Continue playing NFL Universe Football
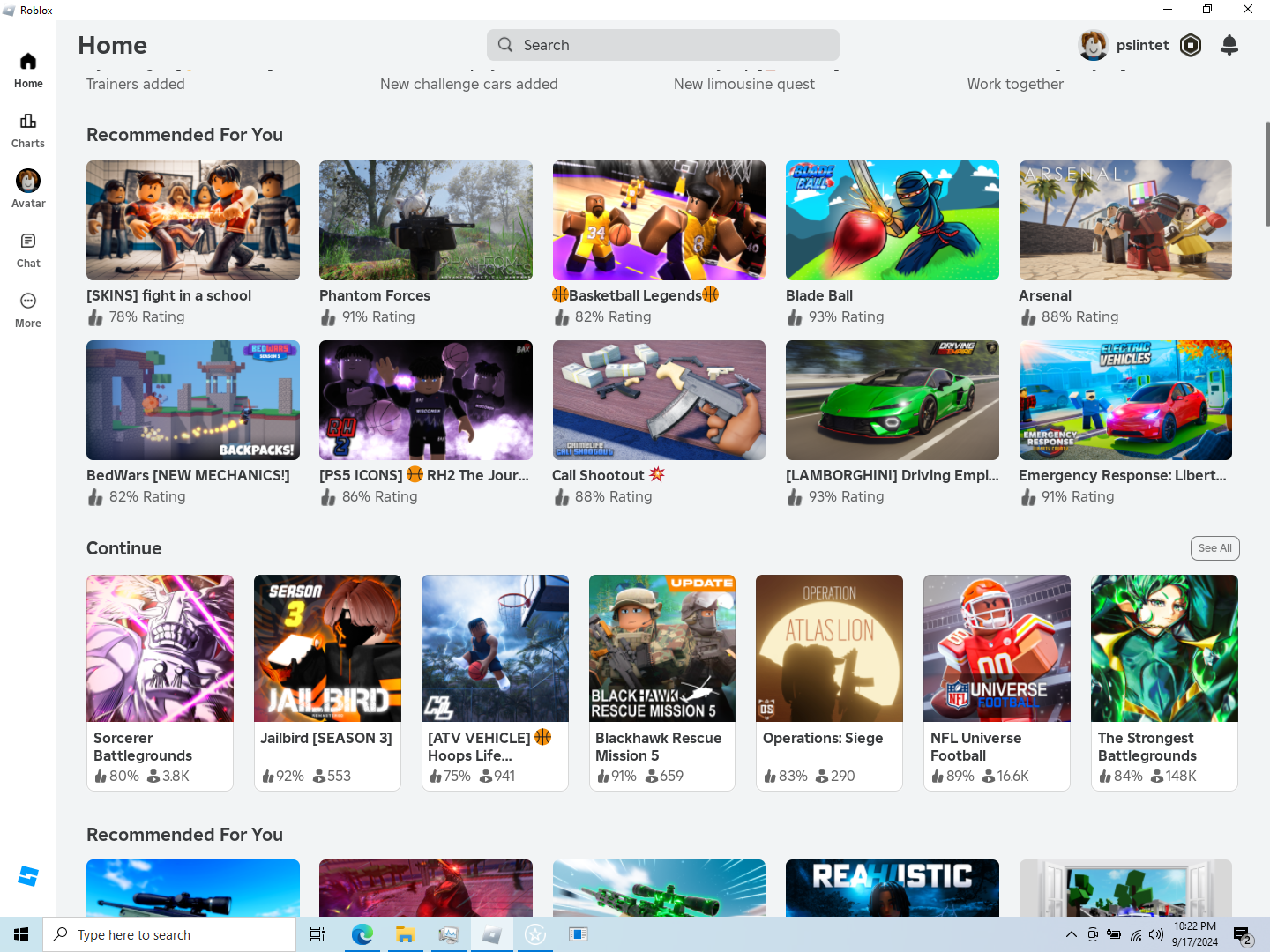The image size is (1270, 952). coord(997,682)
